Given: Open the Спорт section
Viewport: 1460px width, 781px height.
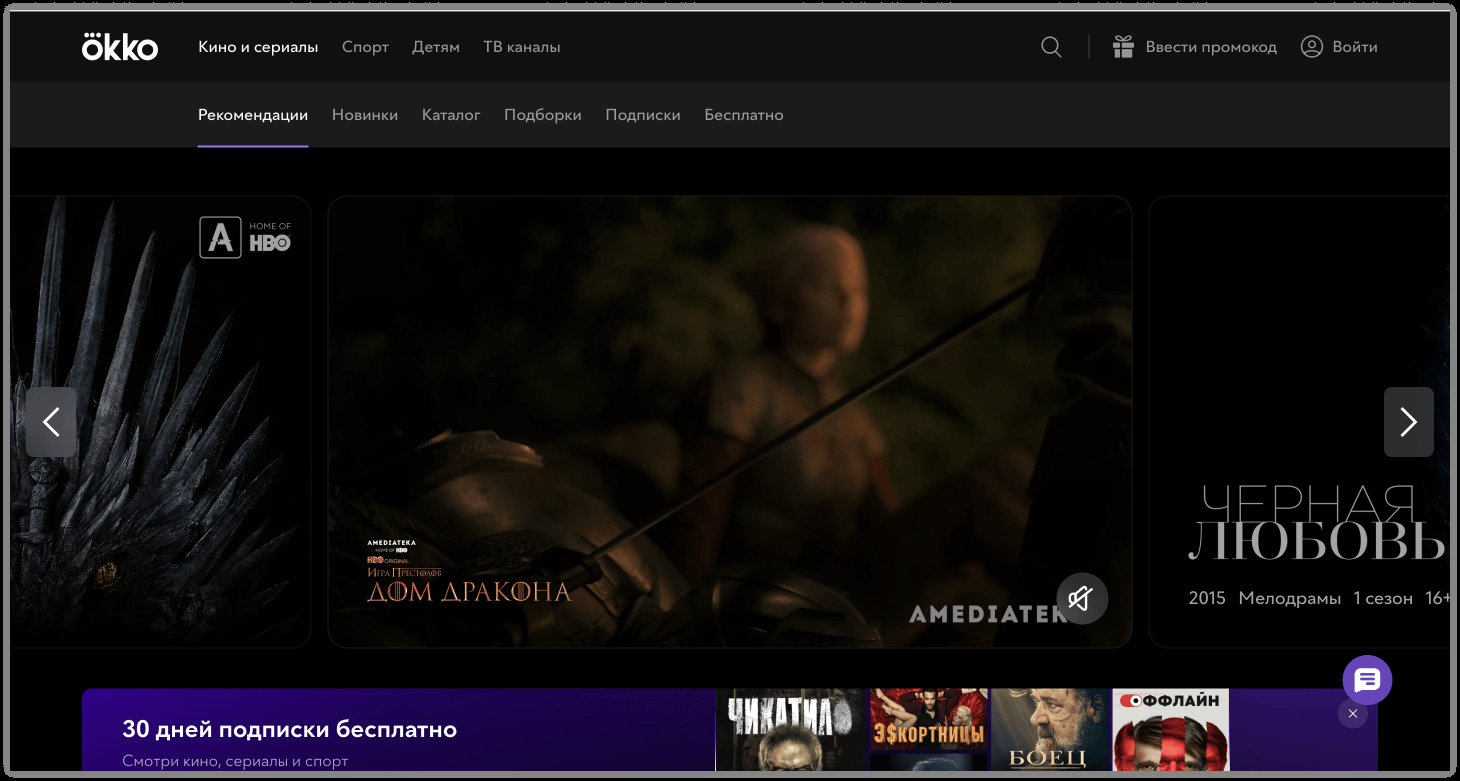Looking at the screenshot, I should (365, 47).
